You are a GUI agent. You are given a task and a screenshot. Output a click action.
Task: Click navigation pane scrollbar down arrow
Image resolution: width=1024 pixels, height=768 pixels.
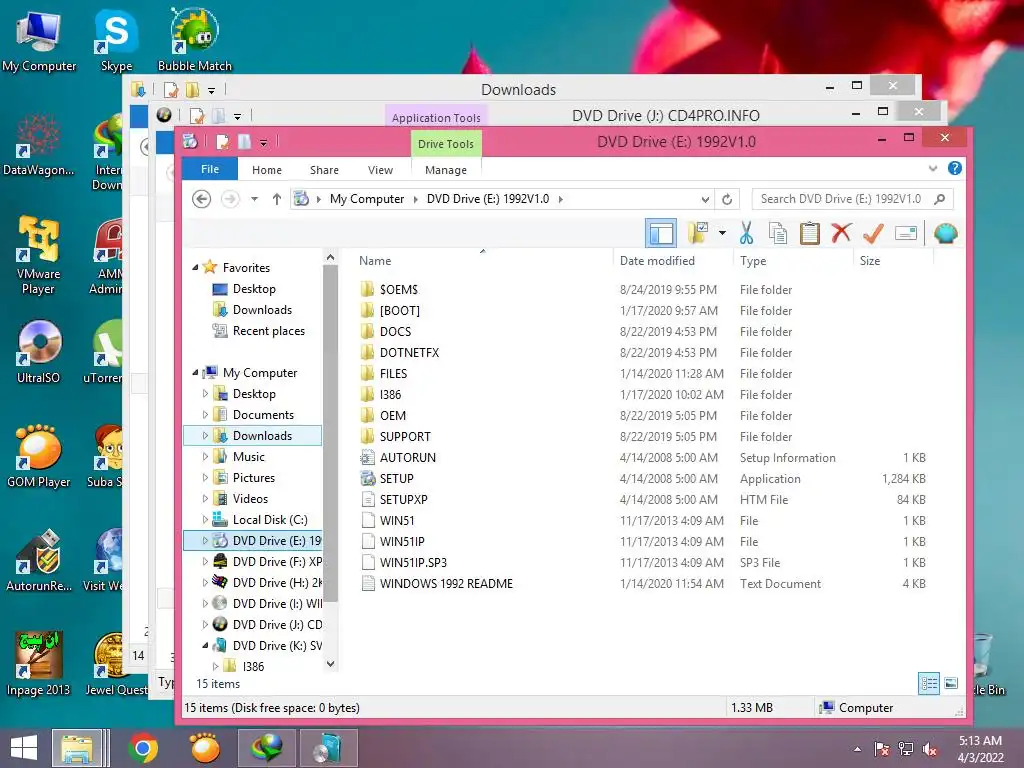330,664
